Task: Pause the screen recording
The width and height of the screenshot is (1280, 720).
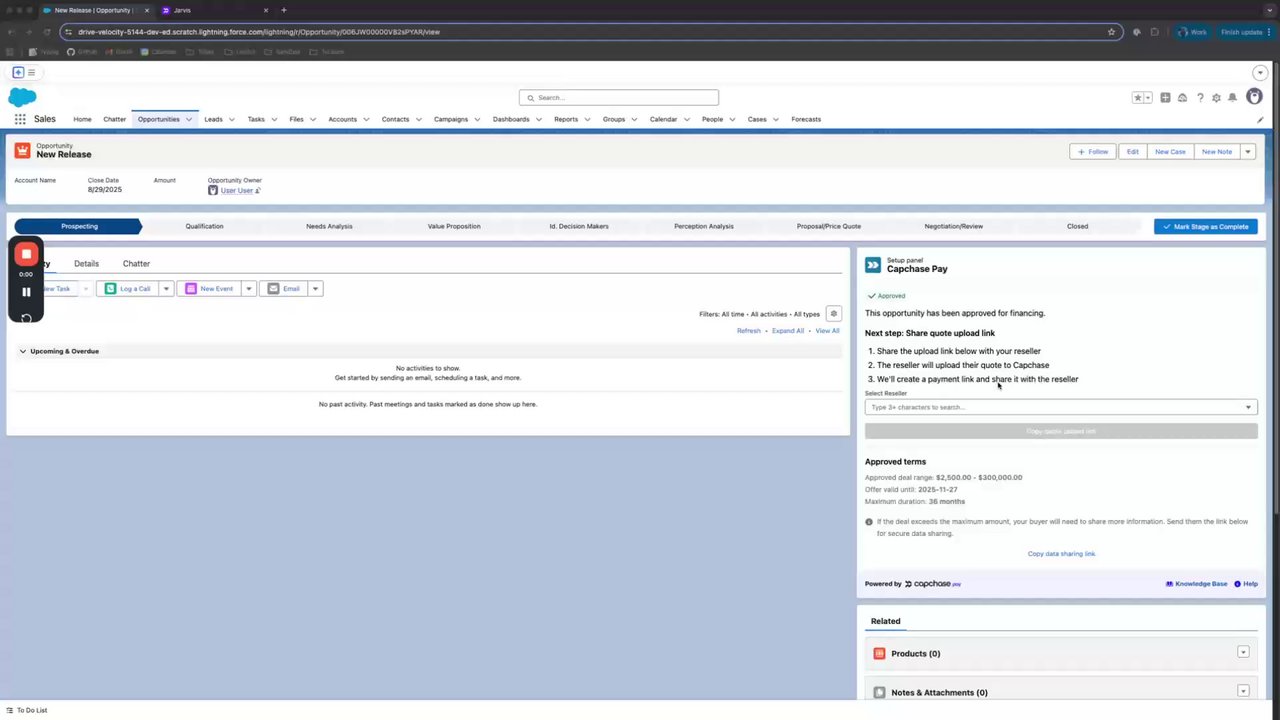Action: coord(26,292)
